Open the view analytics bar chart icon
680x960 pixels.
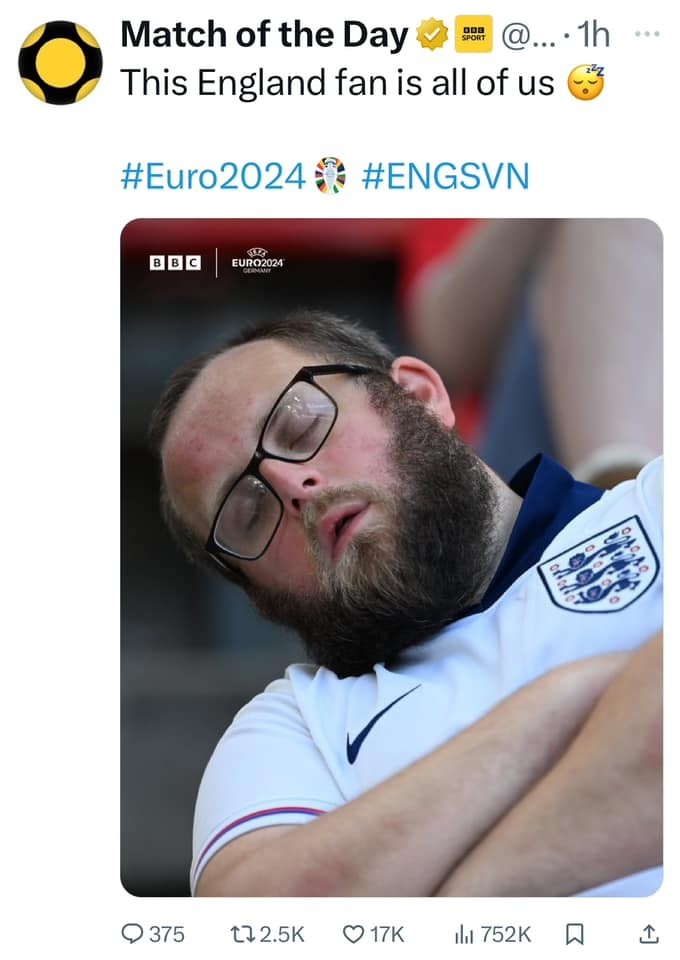pos(463,934)
